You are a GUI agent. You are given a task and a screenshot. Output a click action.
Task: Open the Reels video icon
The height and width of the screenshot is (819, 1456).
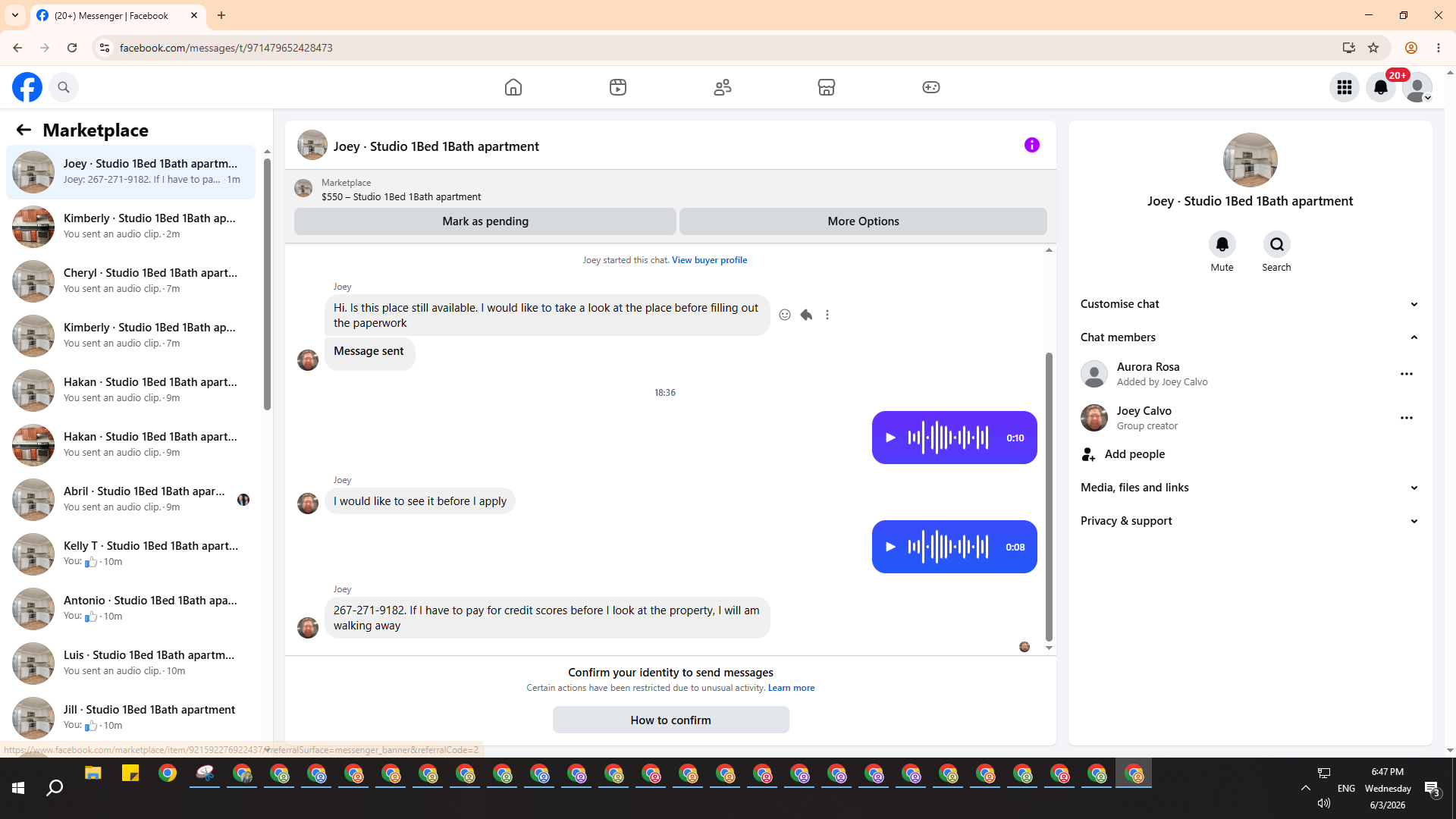(618, 87)
